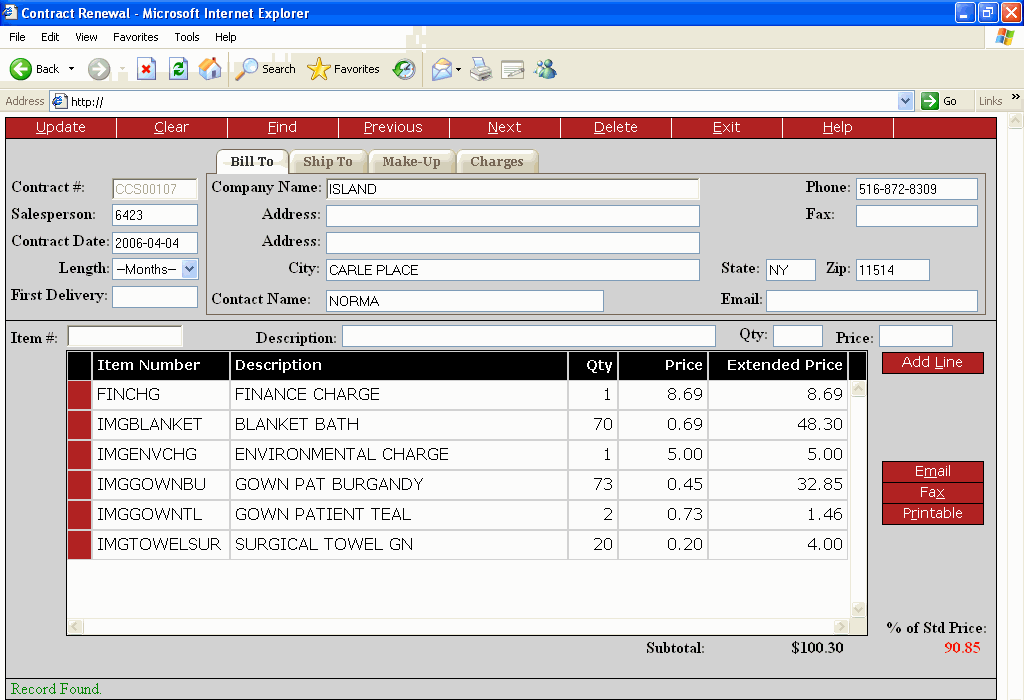Select the red marker for IMGGOWNTL row
Viewport: 1024px width, 700px height.
pyautogui.click(x=79, y=515)
